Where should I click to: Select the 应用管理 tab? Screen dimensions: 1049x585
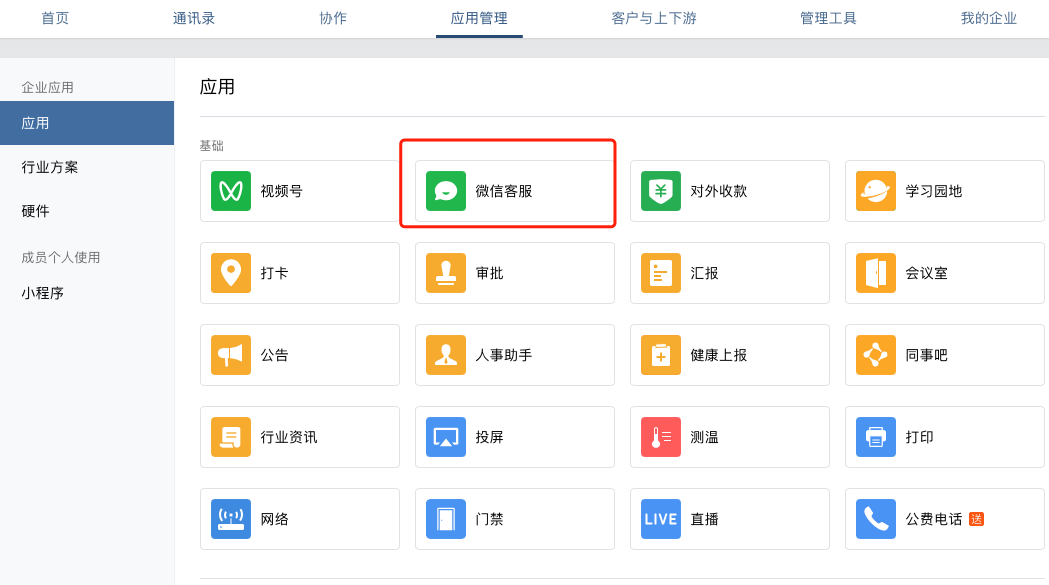pyautogui.click(x=479, y=18)
